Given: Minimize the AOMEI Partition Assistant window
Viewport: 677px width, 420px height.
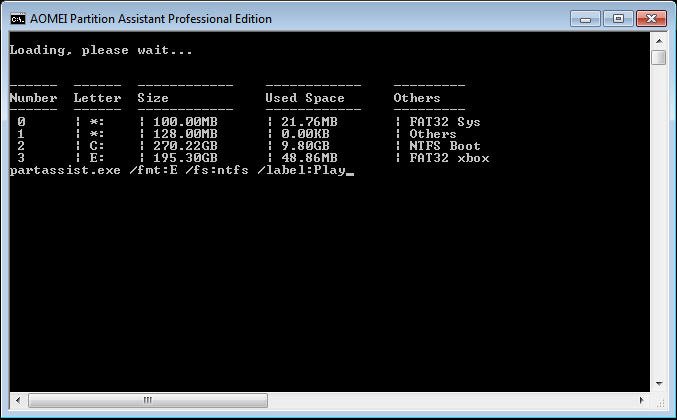Looking at the screenshot, I should point(585,19).
